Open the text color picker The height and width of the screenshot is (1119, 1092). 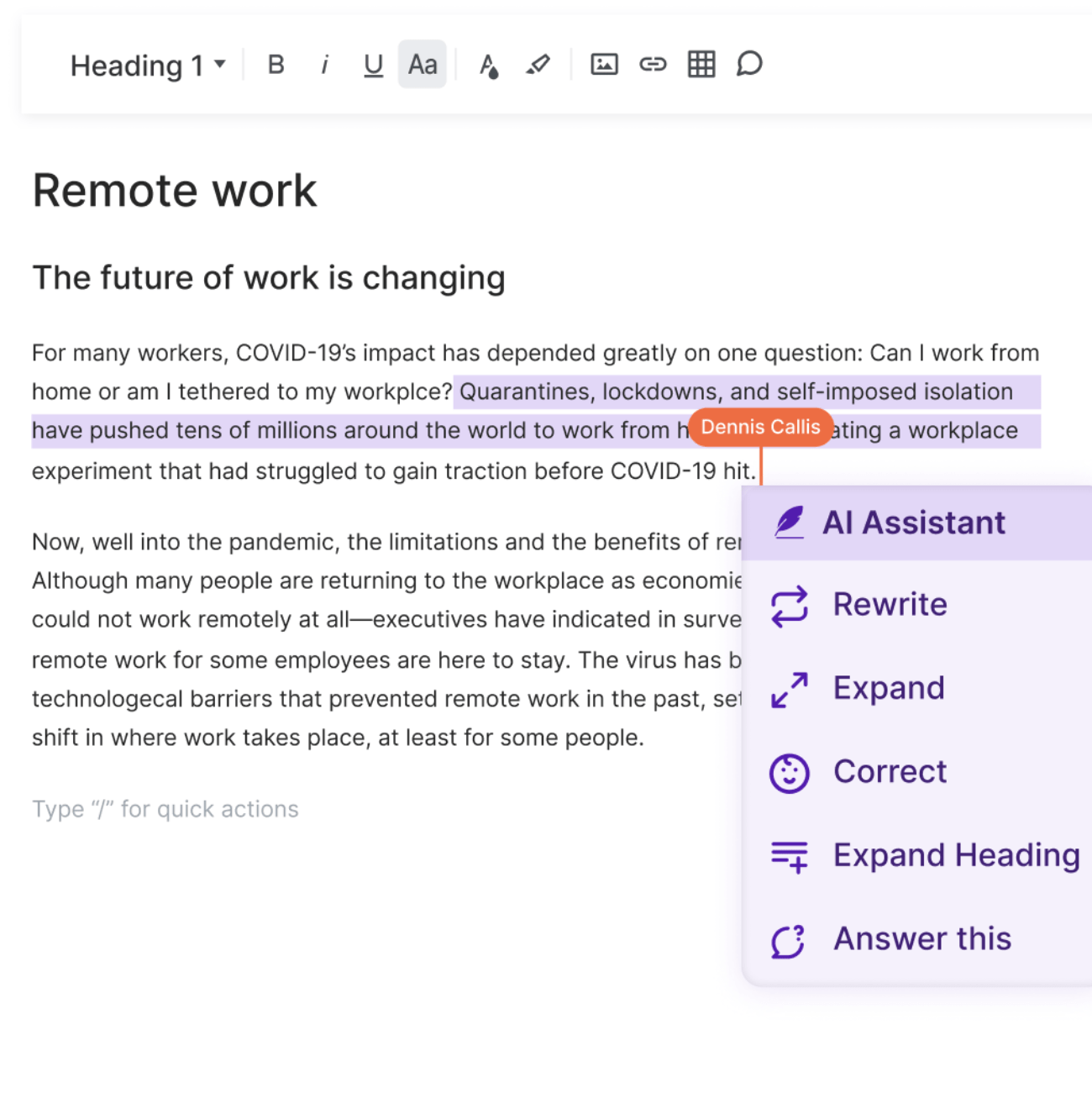click(x=489, y=66)
